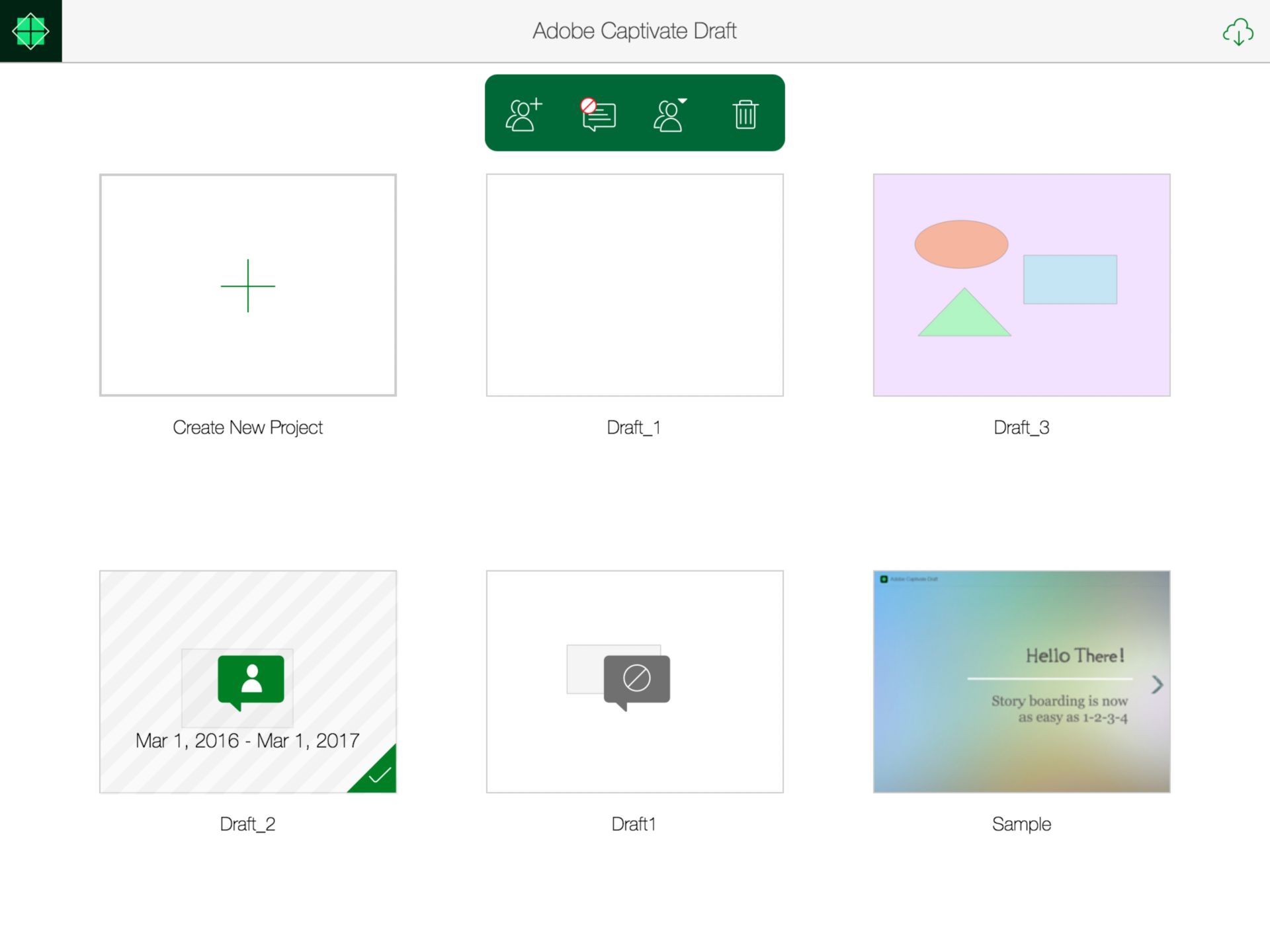Click the trash delete icon

745,114
